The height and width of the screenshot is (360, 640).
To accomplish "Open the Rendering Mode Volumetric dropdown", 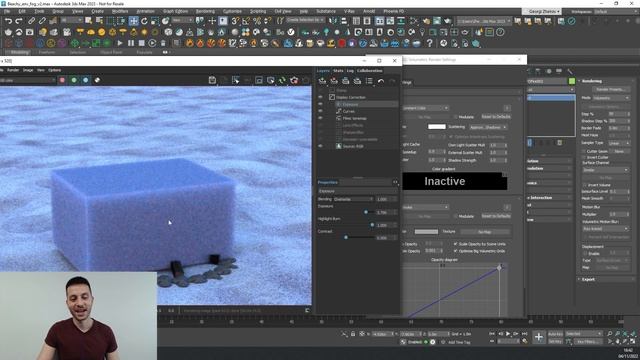I will coord(611,98).
